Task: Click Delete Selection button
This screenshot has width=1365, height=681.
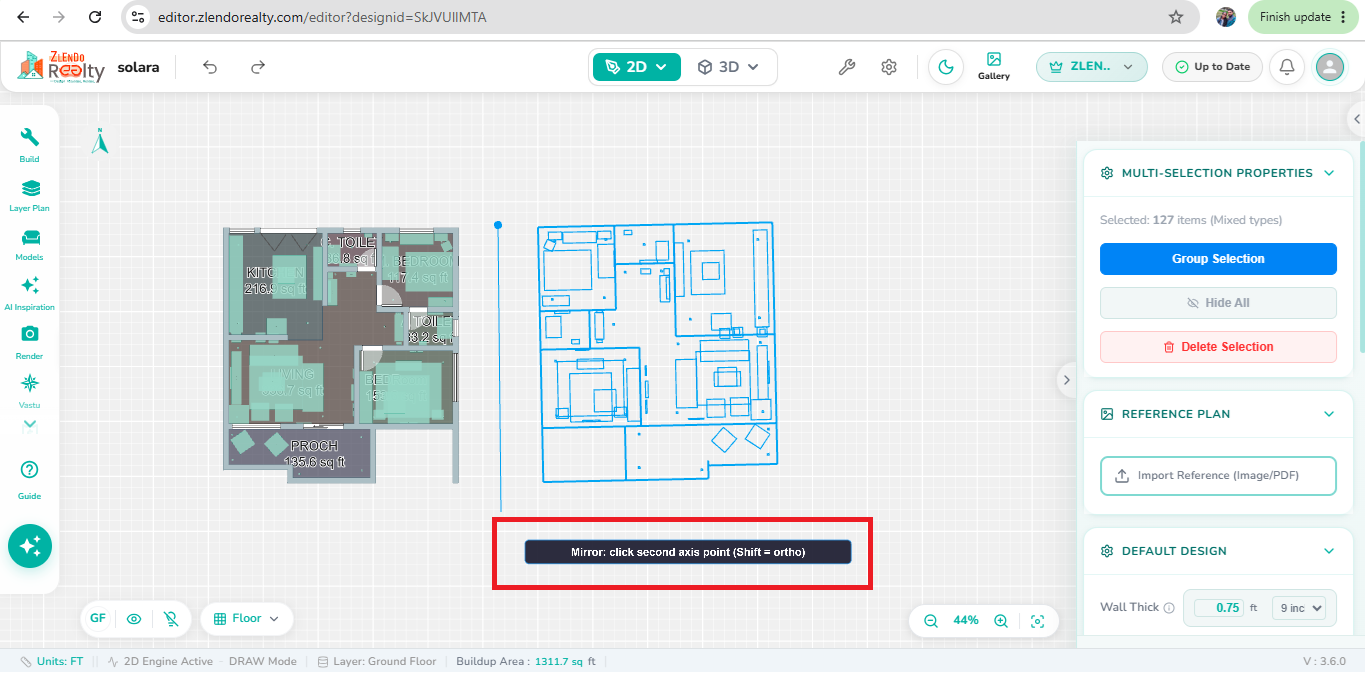Action: coord(1218,347)
